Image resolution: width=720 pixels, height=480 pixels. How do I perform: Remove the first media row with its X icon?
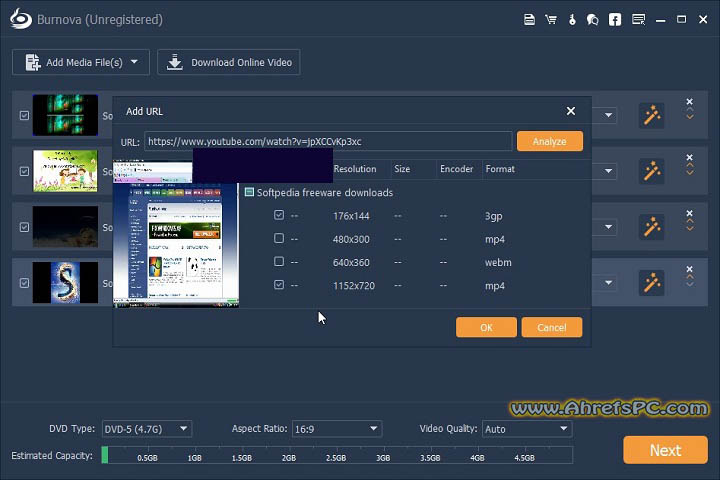(689, 102)
